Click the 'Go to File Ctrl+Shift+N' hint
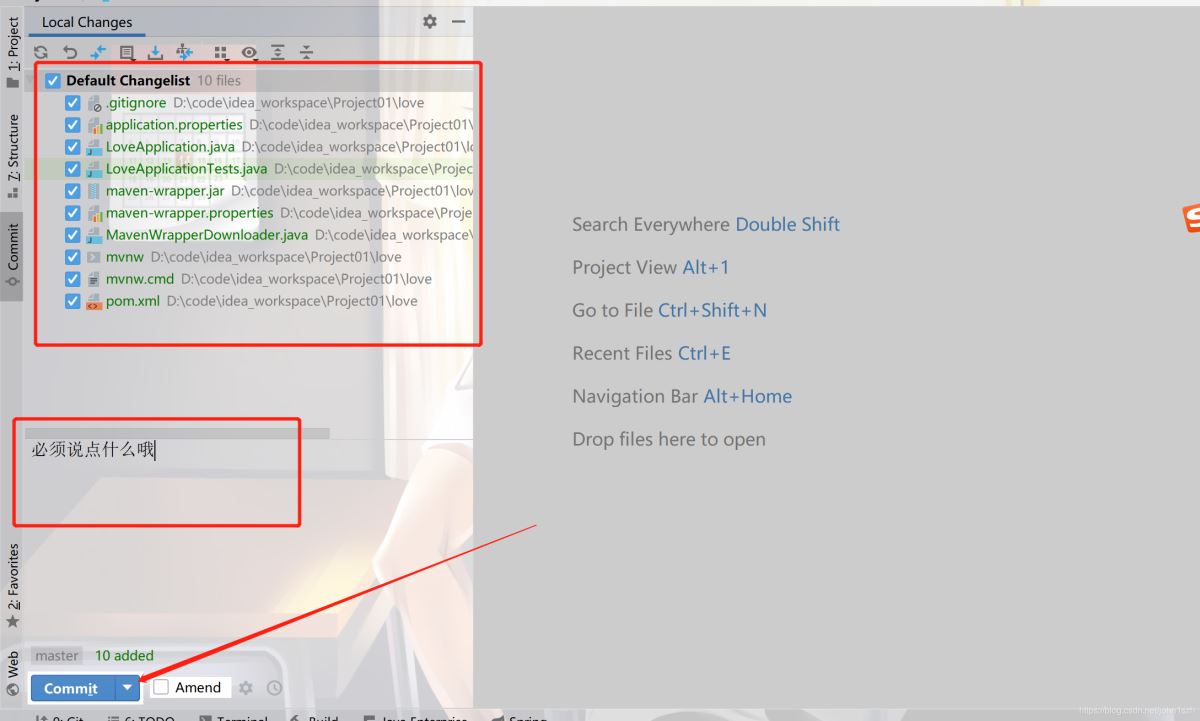Screen dimensions: 1200x721 click(x=670, y=311)
